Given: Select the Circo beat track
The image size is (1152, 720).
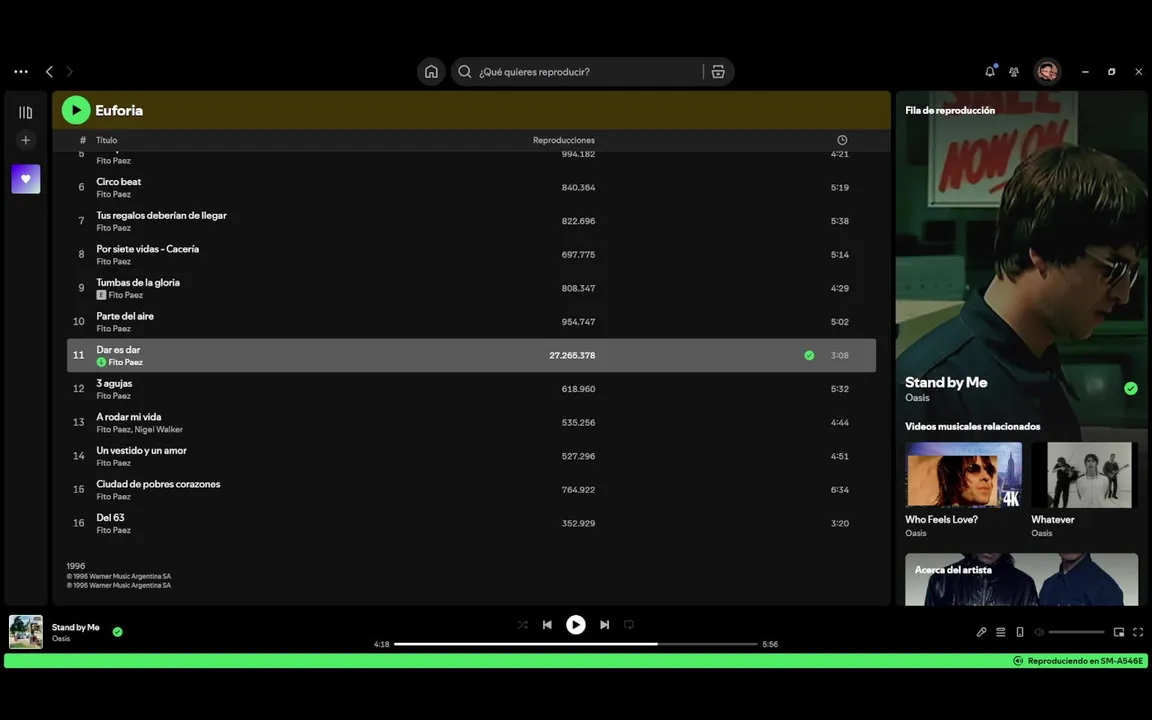Looking at the screenshot, I should coord(471,187).
